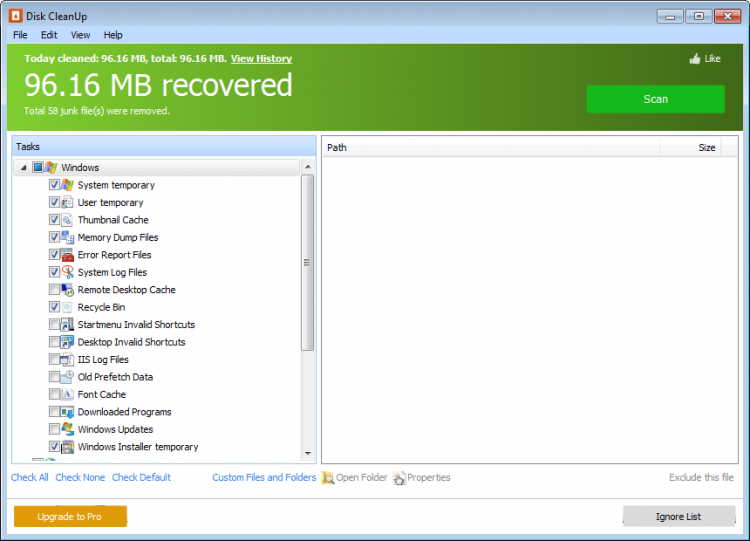Uncheck the Recycle Bin checkbox
Viewport: 750px width, 541px height.
(x=54, y=307)
